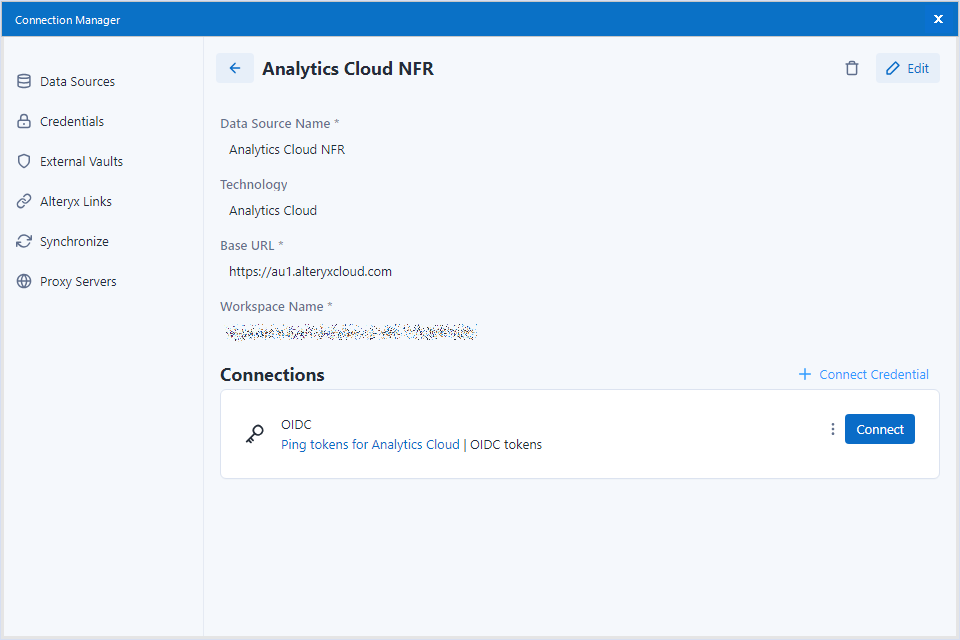Screen dimensions: 960x640
Task: Click Connect Credential link
Action: [874, 374]
